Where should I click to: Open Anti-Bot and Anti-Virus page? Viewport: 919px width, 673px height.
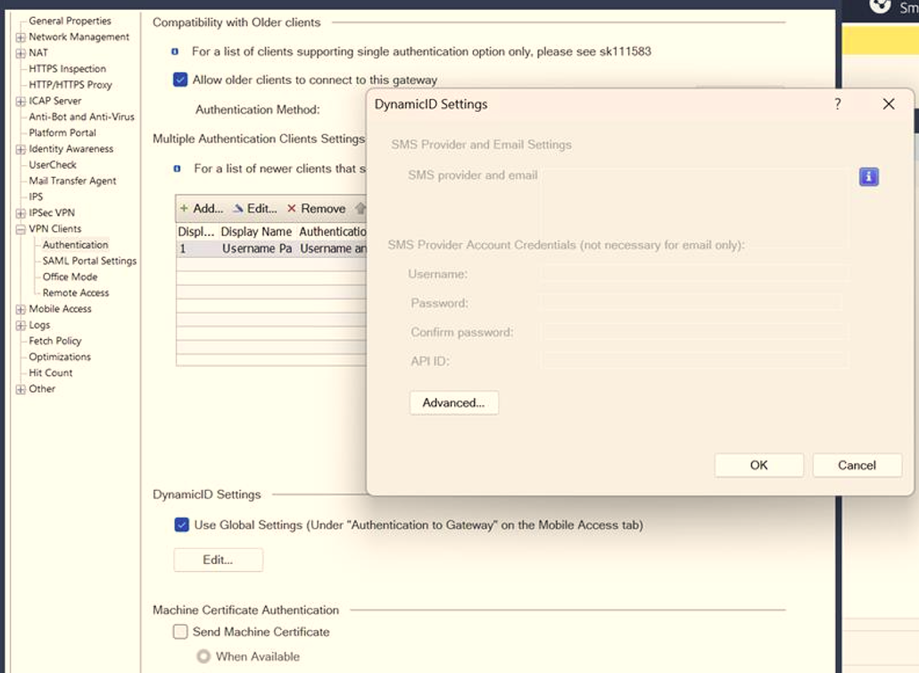(81, 117)
